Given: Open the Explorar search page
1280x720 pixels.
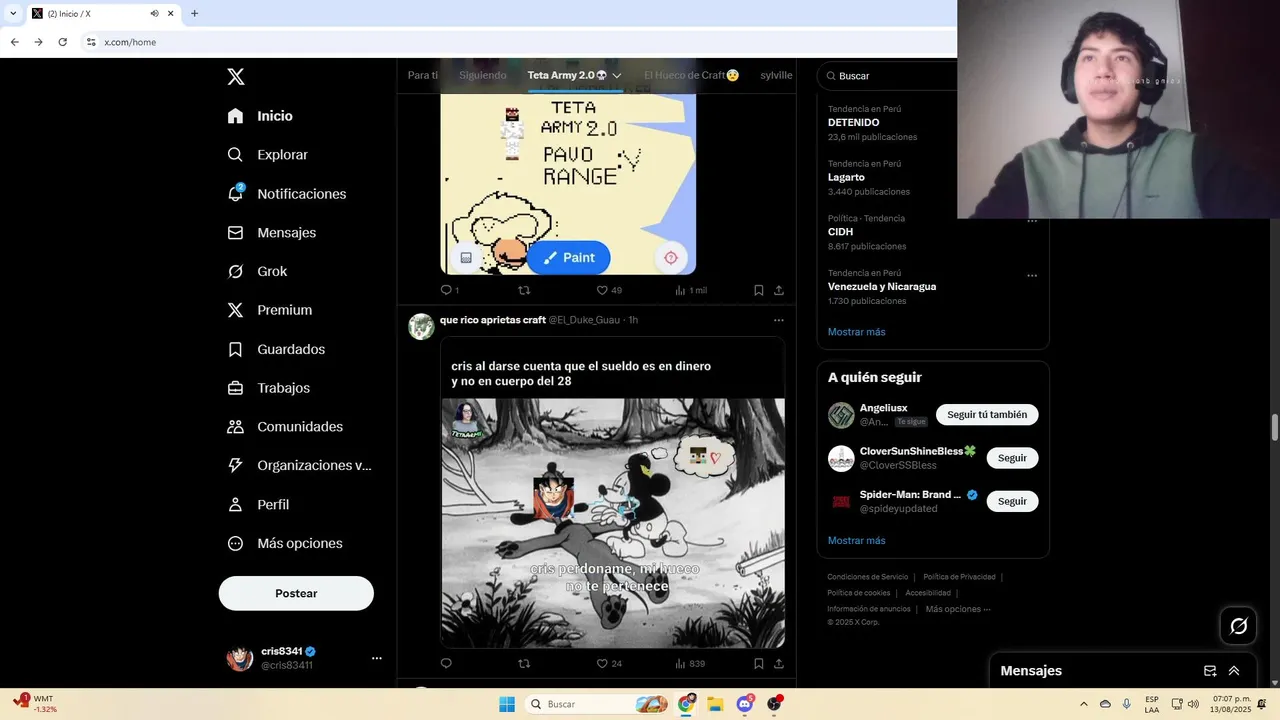Looking at the screenshot, I should (267, 155).
